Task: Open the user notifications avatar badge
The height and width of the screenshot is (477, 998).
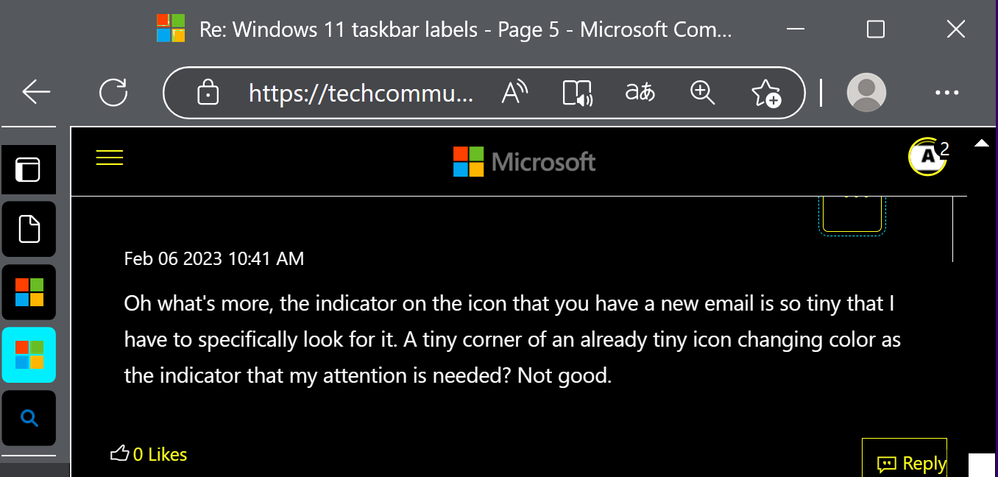Action: [x=928, y=156]
